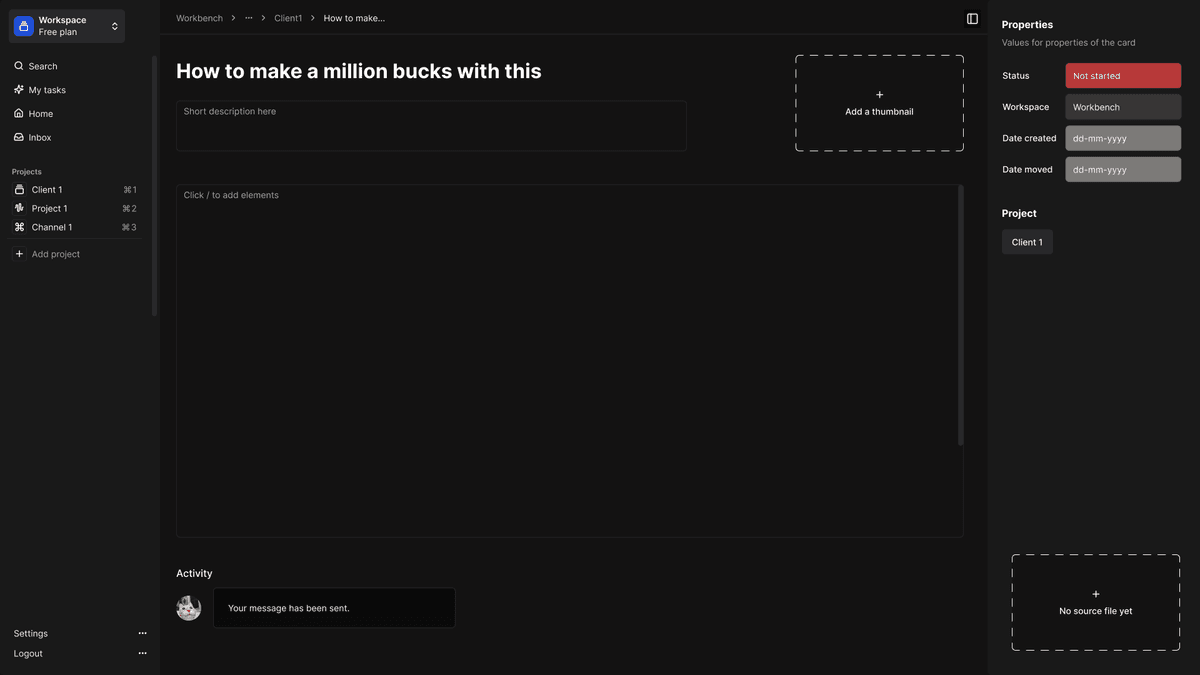Viewport: 1200px width, 675px height.
Task: Open Channel 1 project
Action: click(x=51, y=227)
